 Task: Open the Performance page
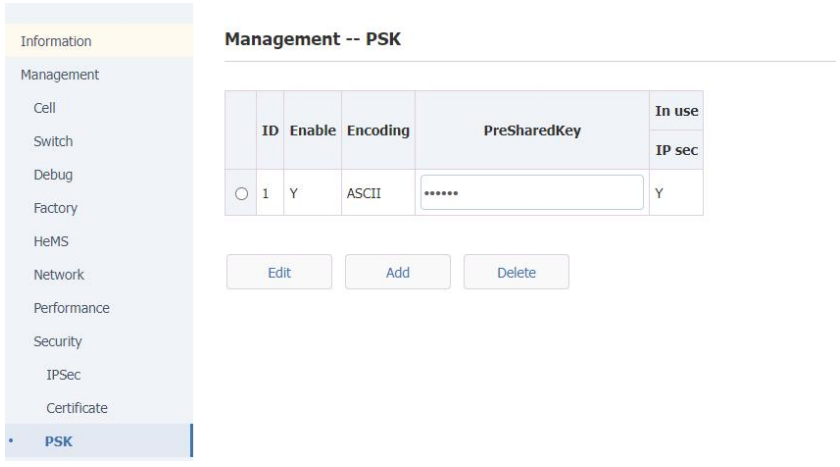(x=71, y=308)
